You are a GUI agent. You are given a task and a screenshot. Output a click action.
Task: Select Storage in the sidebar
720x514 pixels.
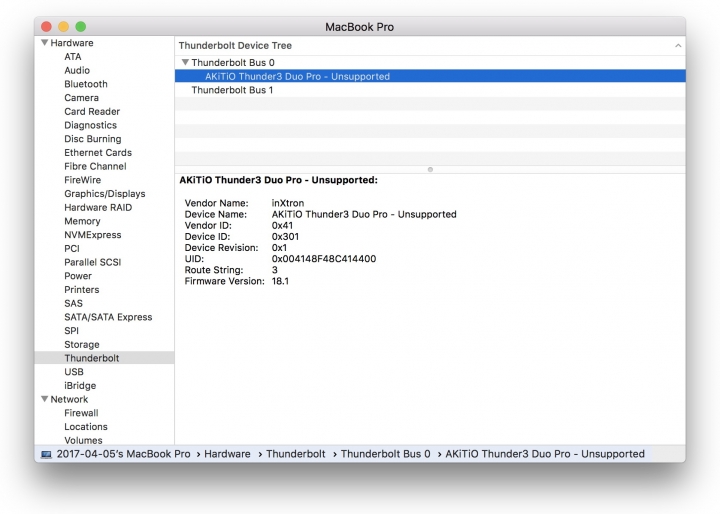[x=82, y=345]
